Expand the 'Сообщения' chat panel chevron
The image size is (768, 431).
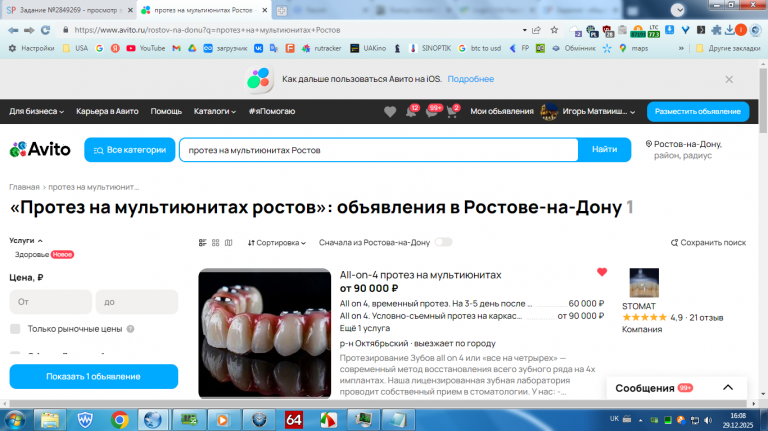point(728,387)
